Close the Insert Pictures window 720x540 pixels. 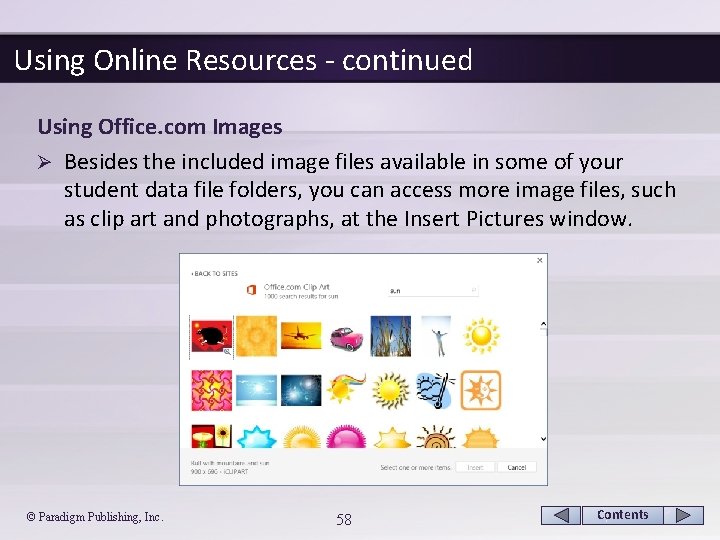tap(540, 260)
